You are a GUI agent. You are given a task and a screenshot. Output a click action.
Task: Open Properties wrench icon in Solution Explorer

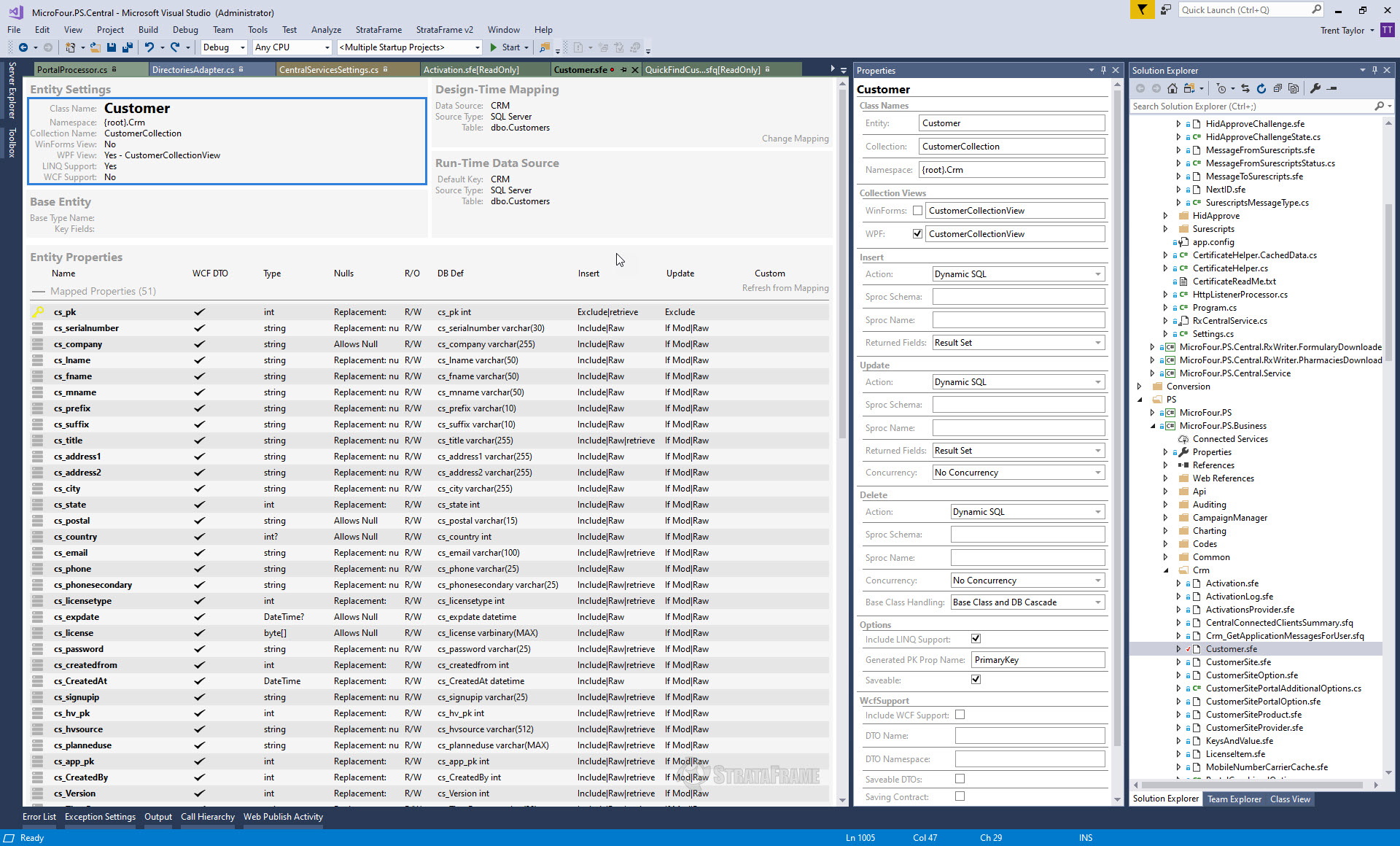(1315, 88)
